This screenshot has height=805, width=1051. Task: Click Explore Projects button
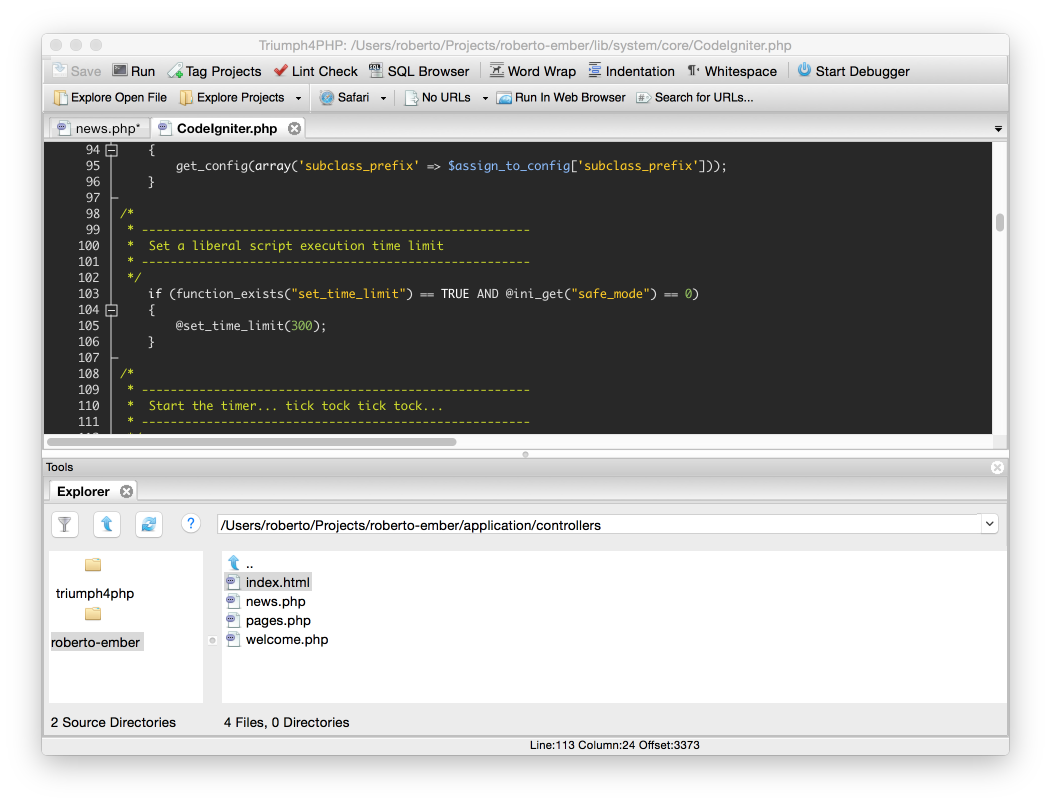click(x=233, y=98)
